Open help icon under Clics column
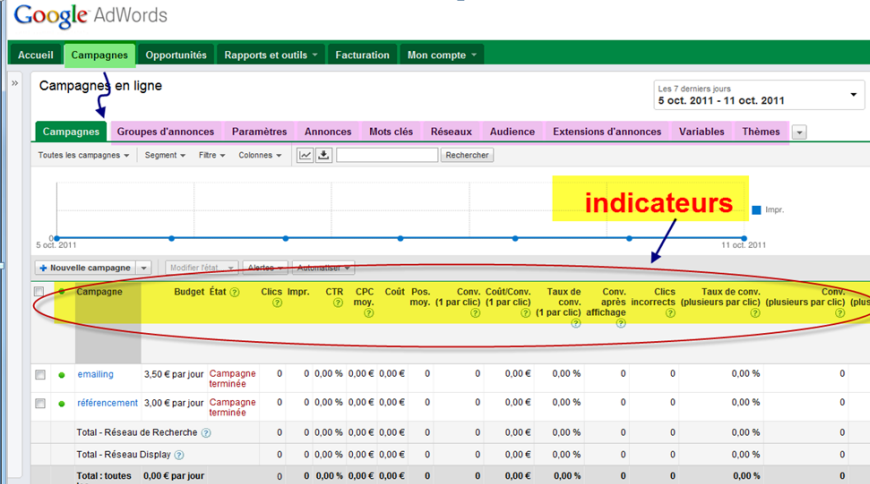 click(277, 302)
